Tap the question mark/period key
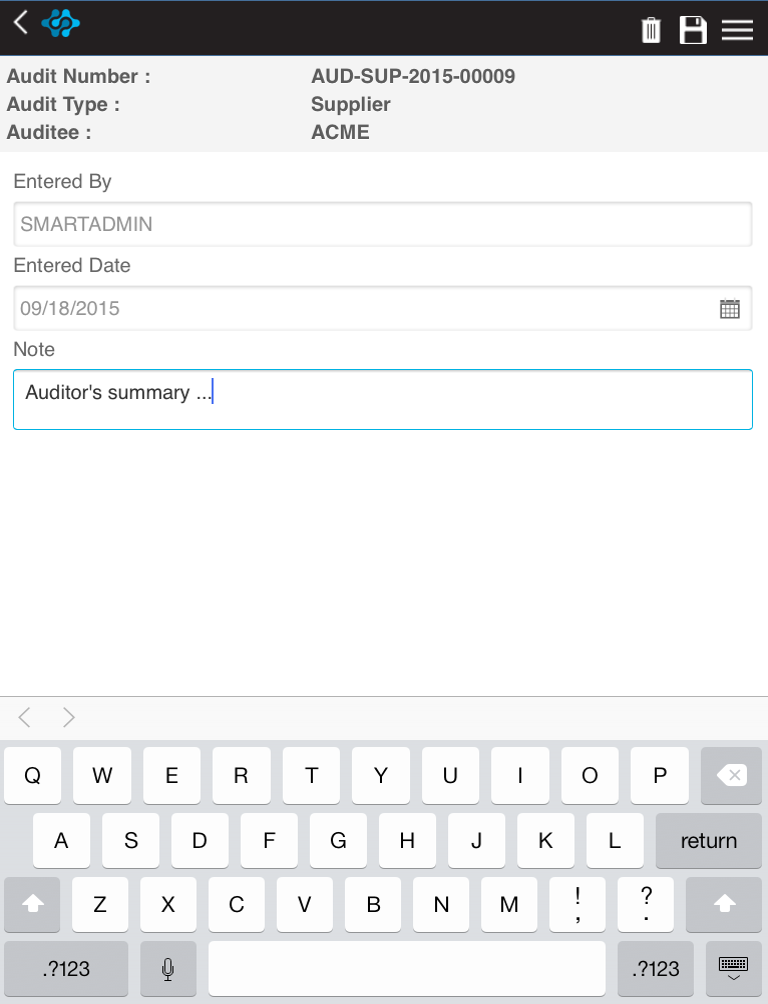The height and width of the screenshot is (1004, 768). click(x=646, y=904)
